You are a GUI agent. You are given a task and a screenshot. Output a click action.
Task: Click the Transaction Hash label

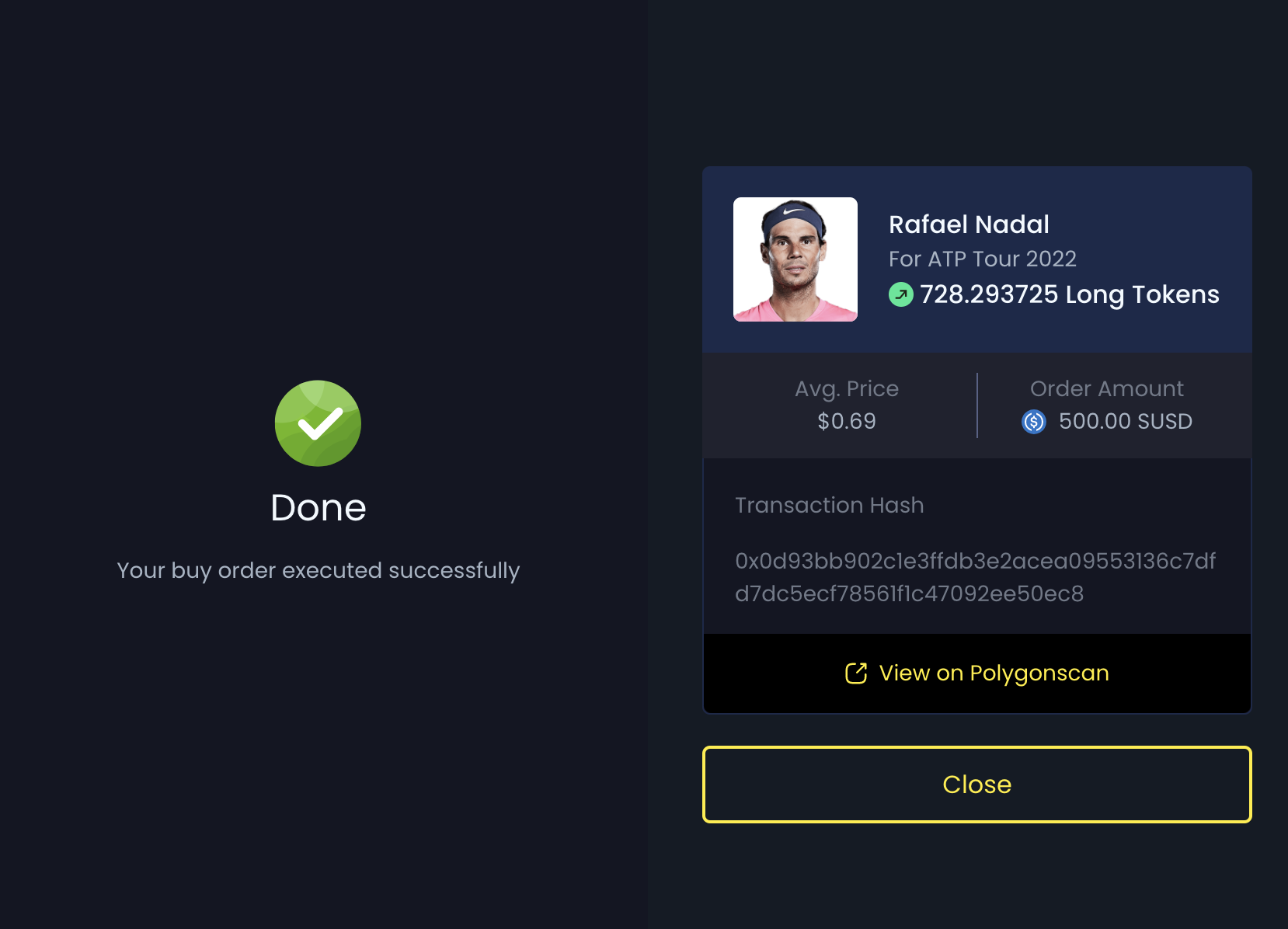point(830,505)
